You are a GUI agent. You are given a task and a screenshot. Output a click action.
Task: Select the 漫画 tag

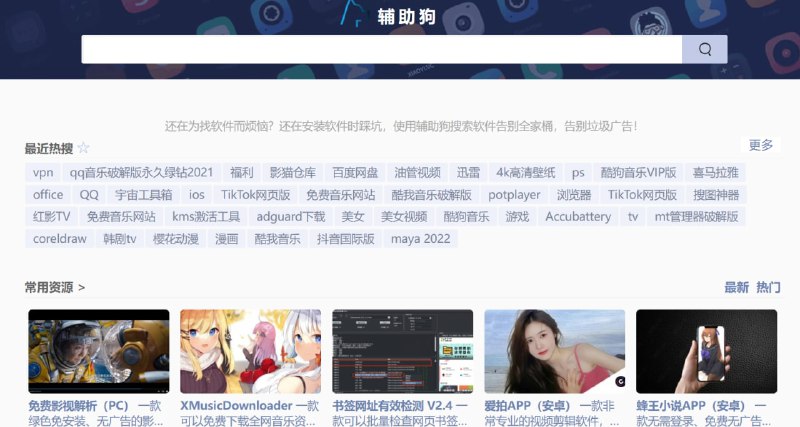(x=227, y=238)
